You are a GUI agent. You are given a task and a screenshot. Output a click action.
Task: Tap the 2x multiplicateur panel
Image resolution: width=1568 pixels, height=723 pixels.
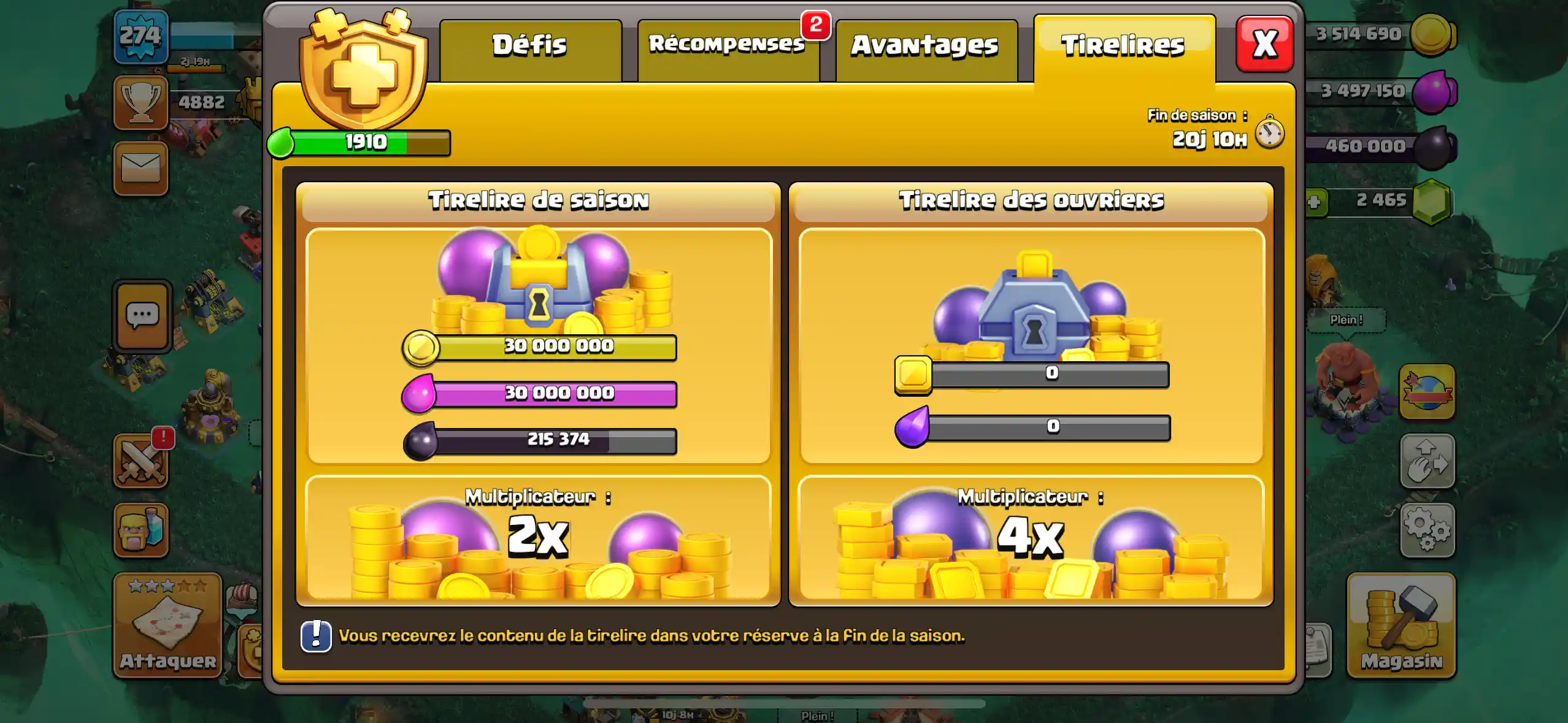coord(538,538)
